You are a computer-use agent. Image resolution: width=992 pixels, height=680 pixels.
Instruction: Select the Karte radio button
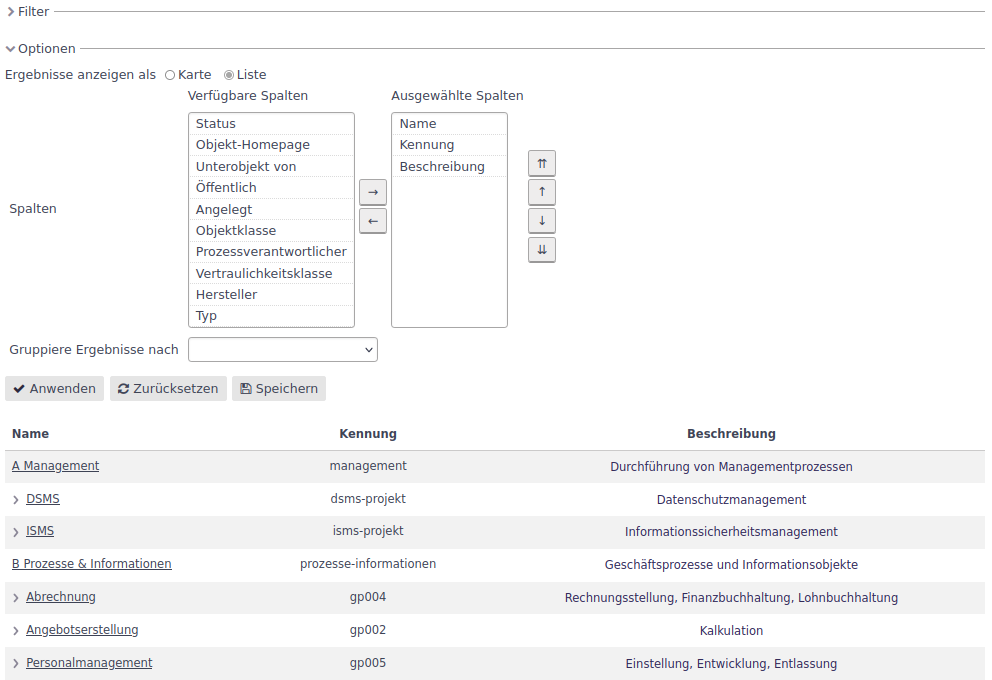coord(171,74)
